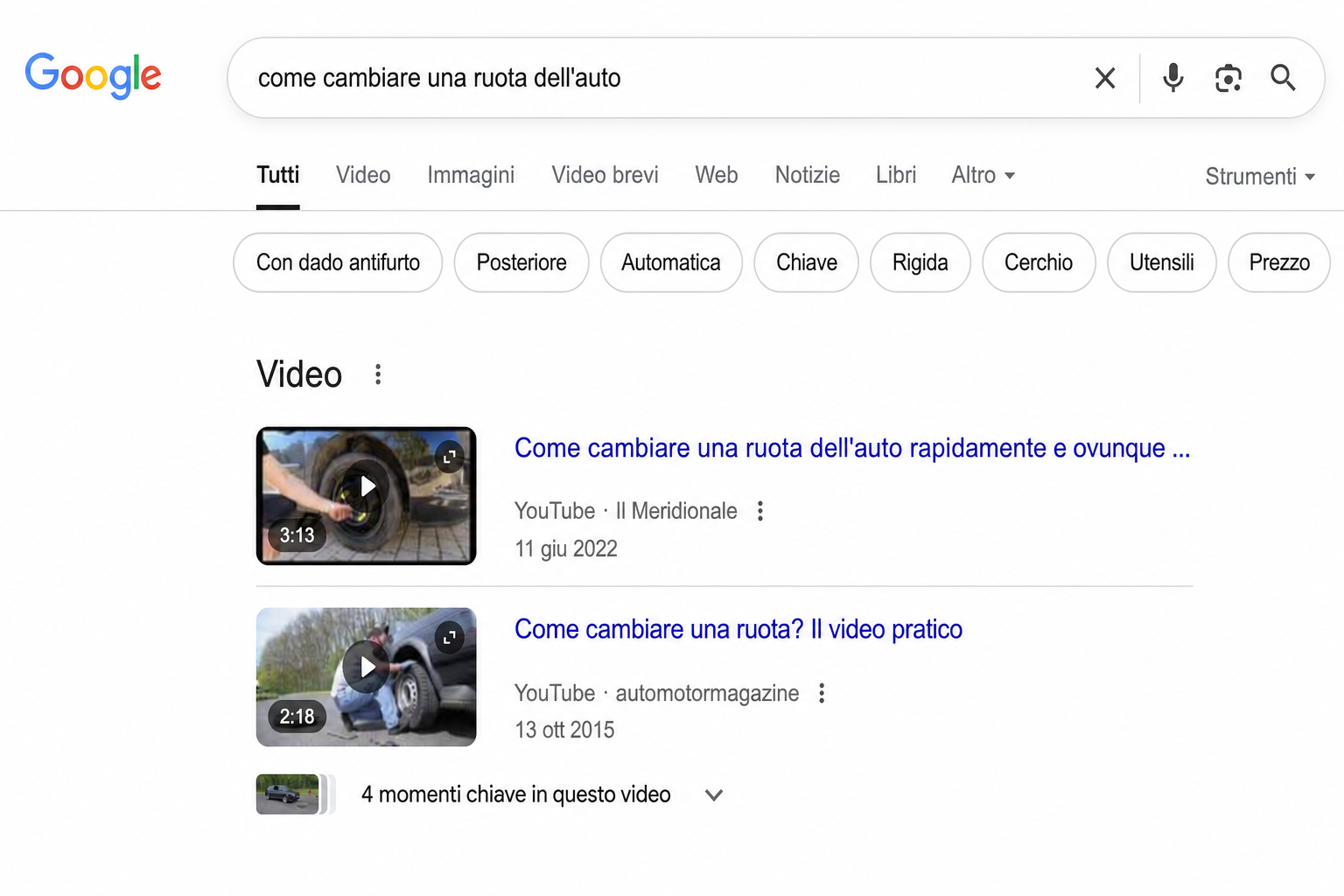Submit search with magnifying glass icon
This screenshot has width=1344, height=896.
pos(1283,78)
